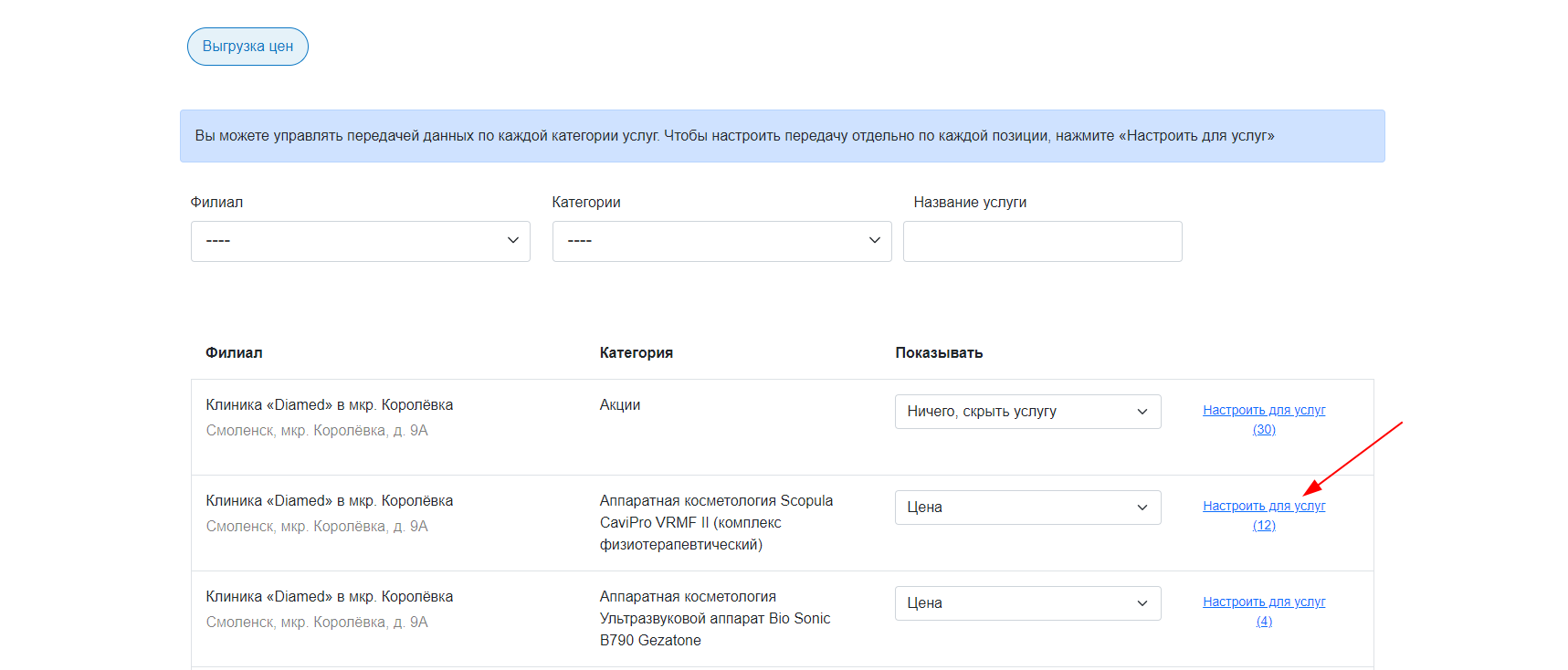Click the «Филиал» table column header
The width and height of the screenshot is (1568, 670).
point(234,353)
